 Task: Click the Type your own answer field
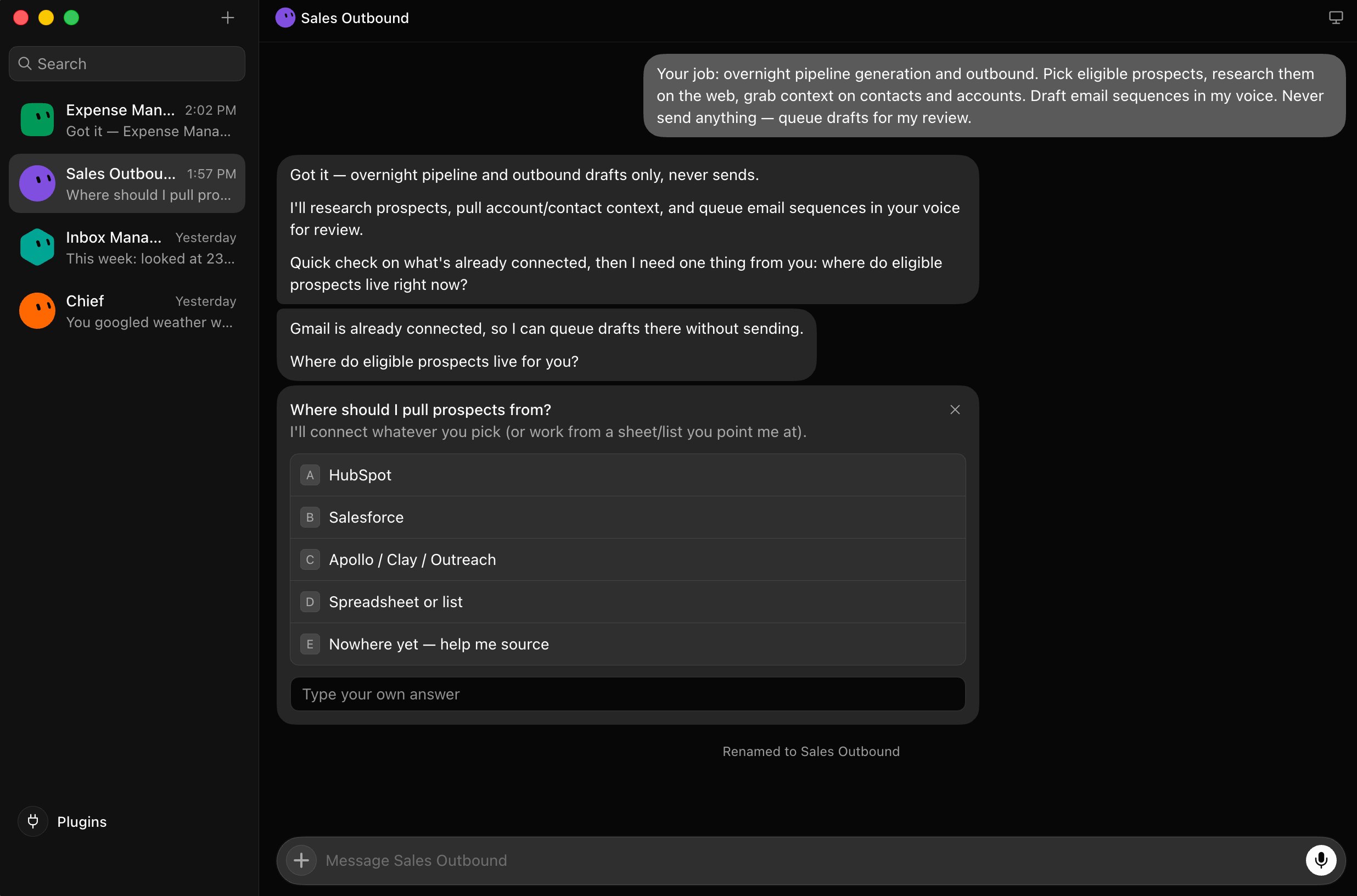pos(627,694)
